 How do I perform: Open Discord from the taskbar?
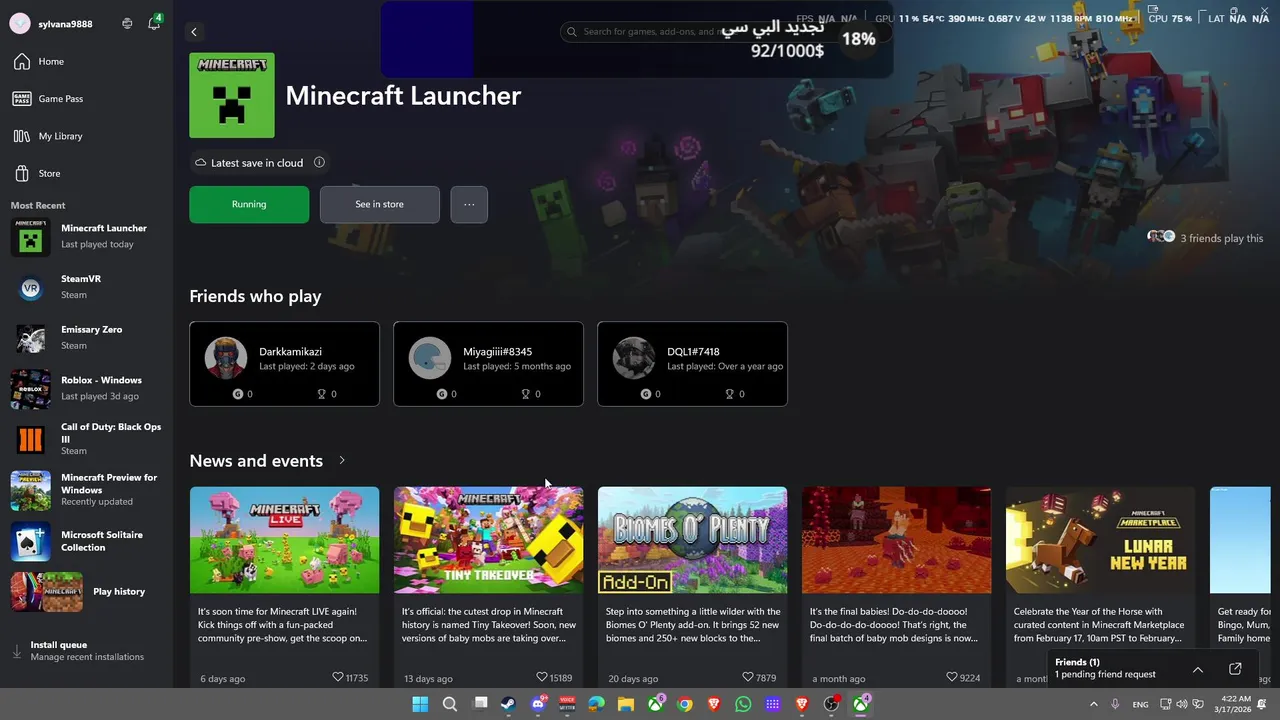(x=538, y=704)
